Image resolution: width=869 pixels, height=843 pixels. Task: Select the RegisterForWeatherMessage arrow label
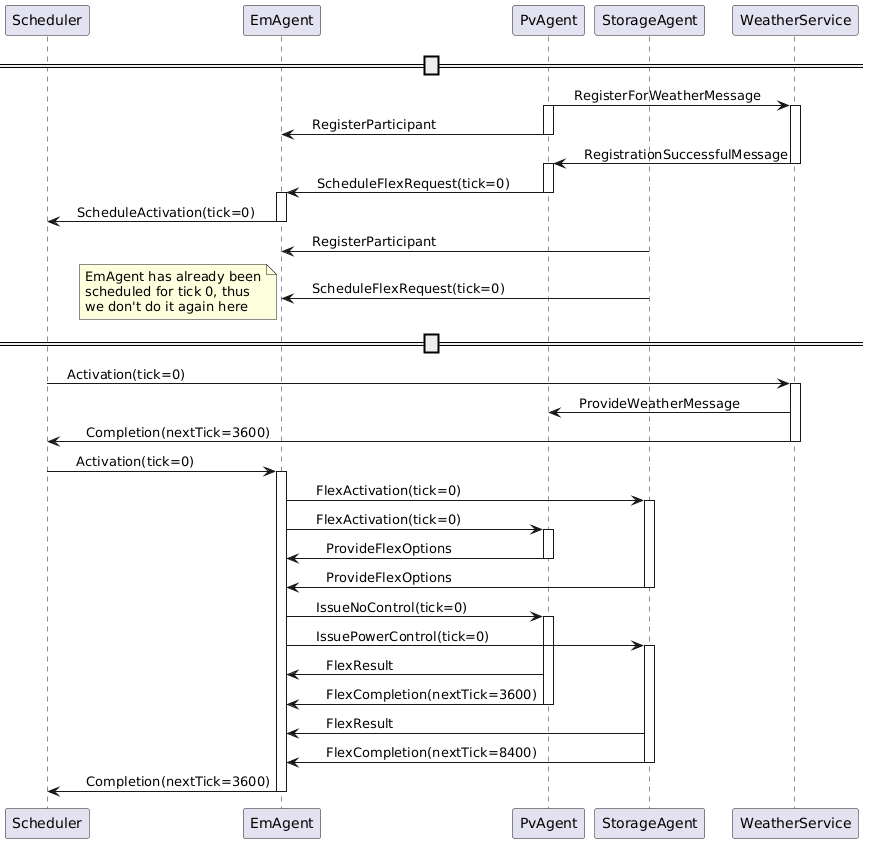[669, 95]
